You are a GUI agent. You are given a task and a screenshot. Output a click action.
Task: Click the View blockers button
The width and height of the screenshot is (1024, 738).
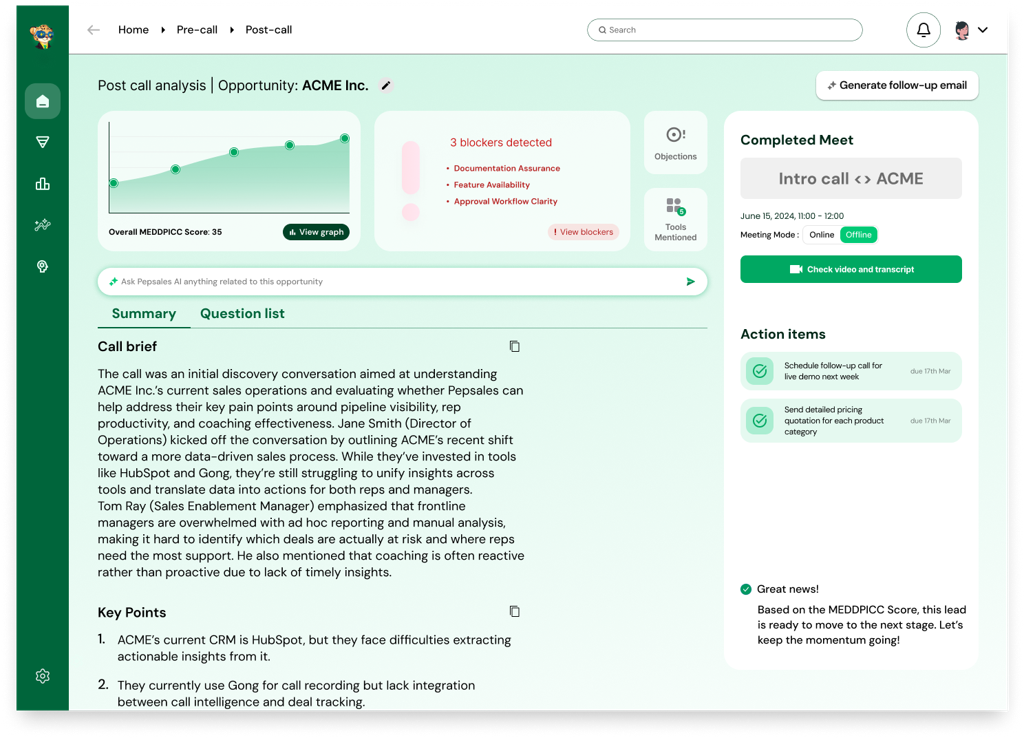[583, 232]
